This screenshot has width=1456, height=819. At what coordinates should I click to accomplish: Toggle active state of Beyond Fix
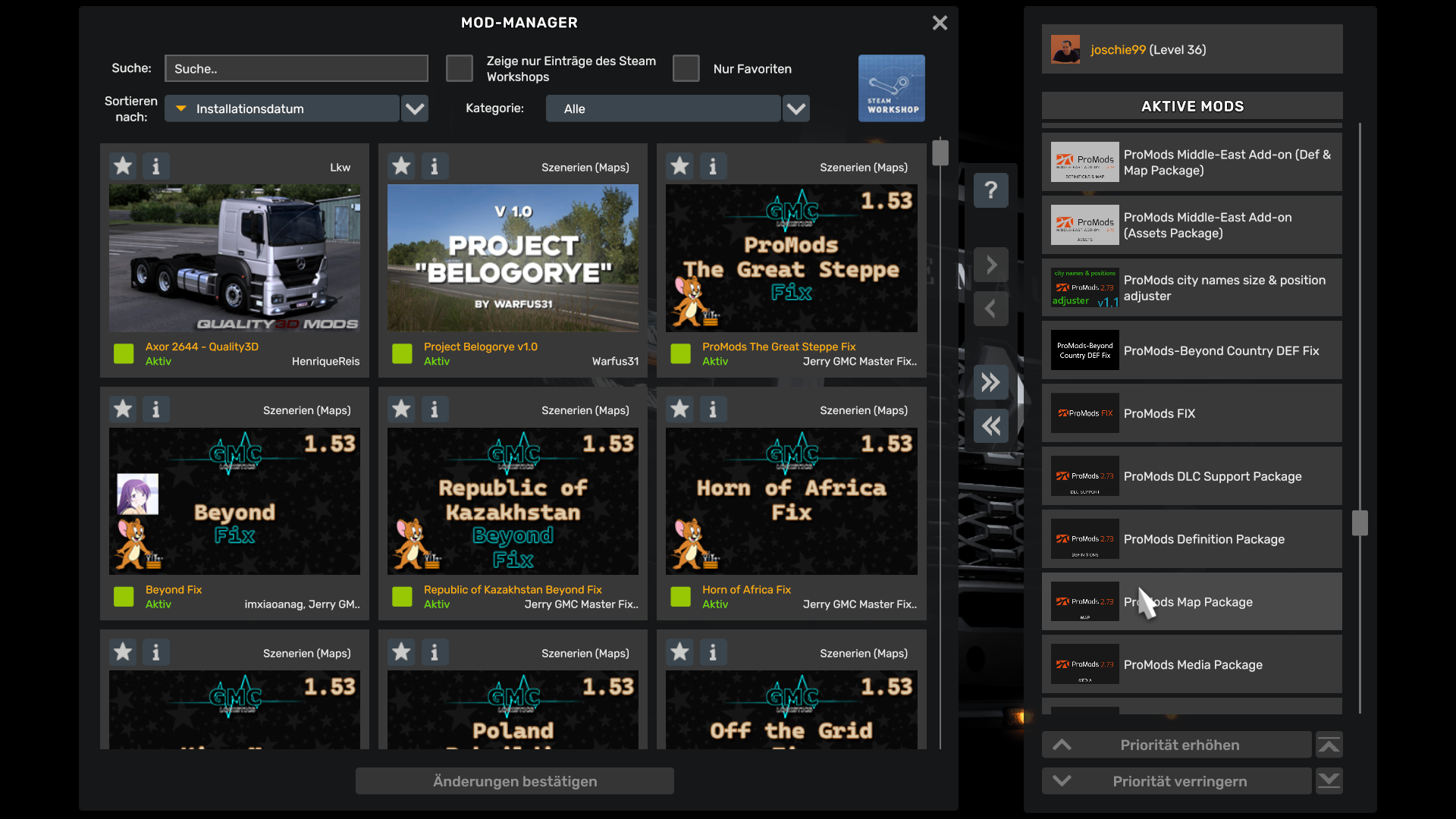pos(124,597)
